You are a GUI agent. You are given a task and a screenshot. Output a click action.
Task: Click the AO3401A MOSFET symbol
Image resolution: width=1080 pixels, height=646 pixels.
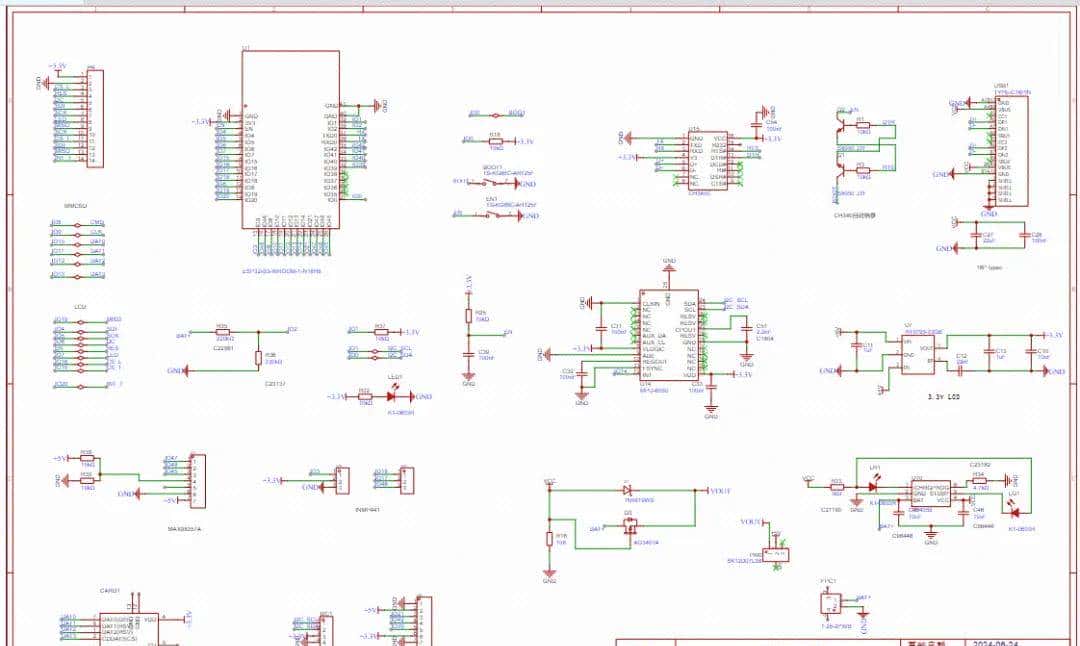point(628,525)
